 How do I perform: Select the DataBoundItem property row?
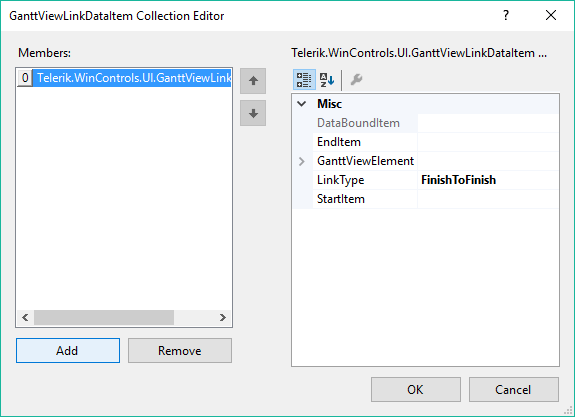click(x=426, y=123)
